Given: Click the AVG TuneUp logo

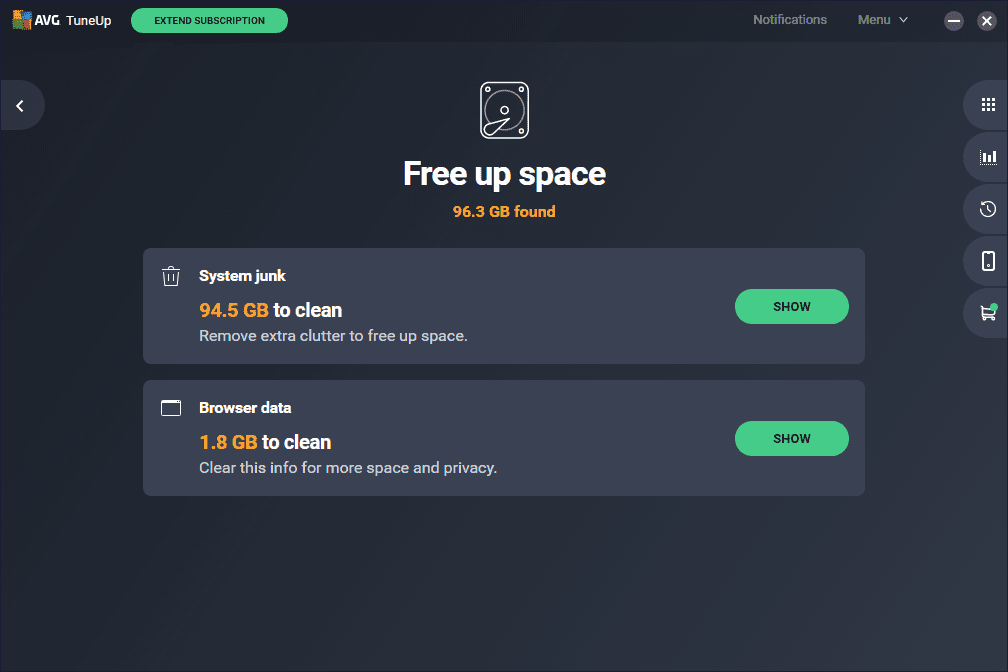Looking at the screenshot, I should tap(62, 20).
